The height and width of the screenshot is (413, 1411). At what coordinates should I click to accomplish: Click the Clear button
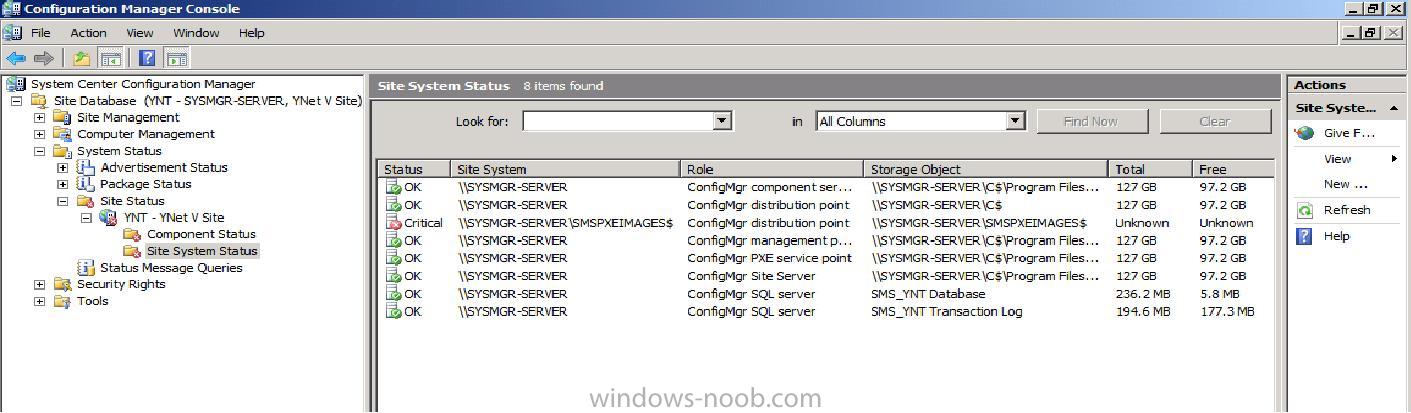(x=1214, y=121)
